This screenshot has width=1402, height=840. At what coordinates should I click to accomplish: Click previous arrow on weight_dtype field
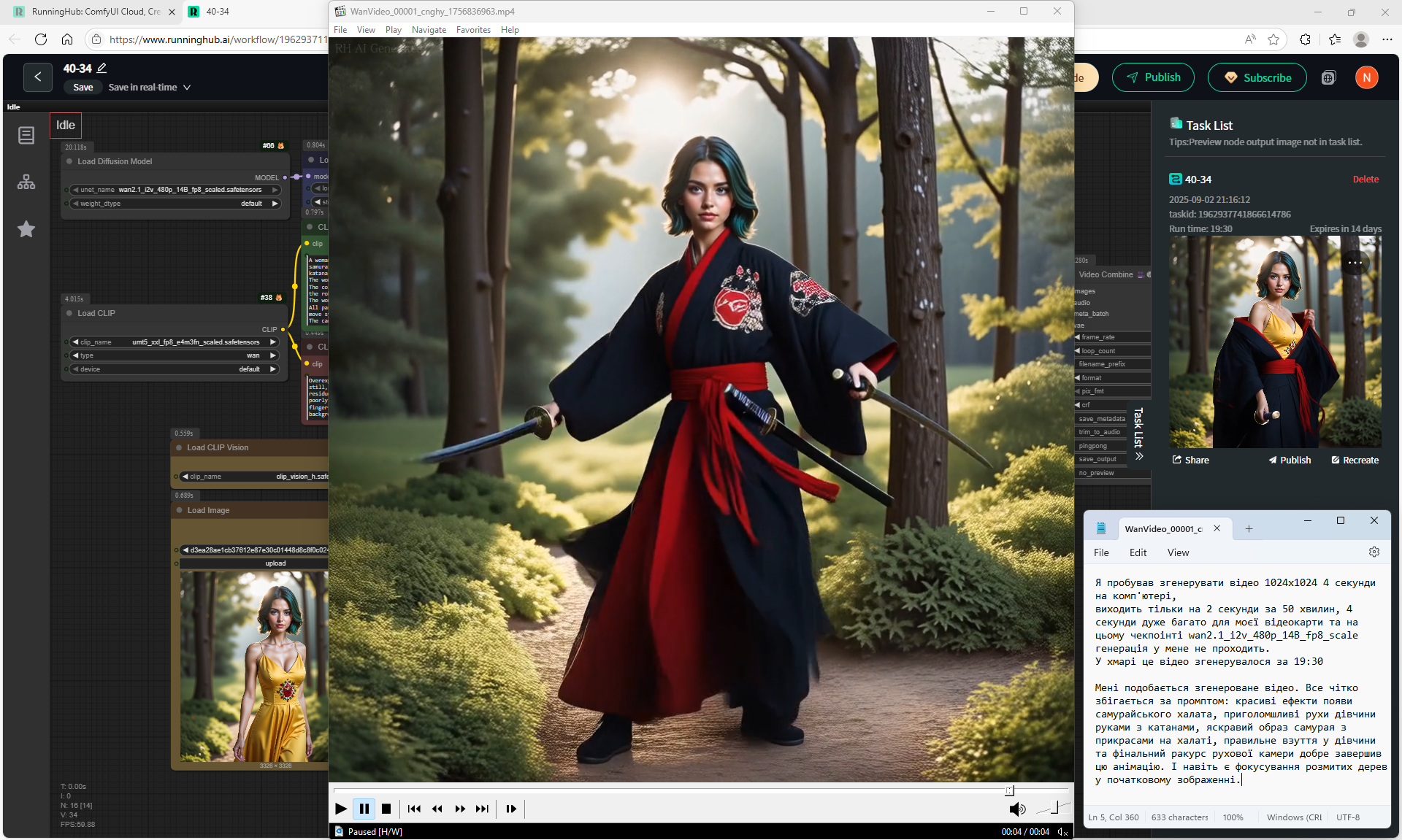[75, 204]
